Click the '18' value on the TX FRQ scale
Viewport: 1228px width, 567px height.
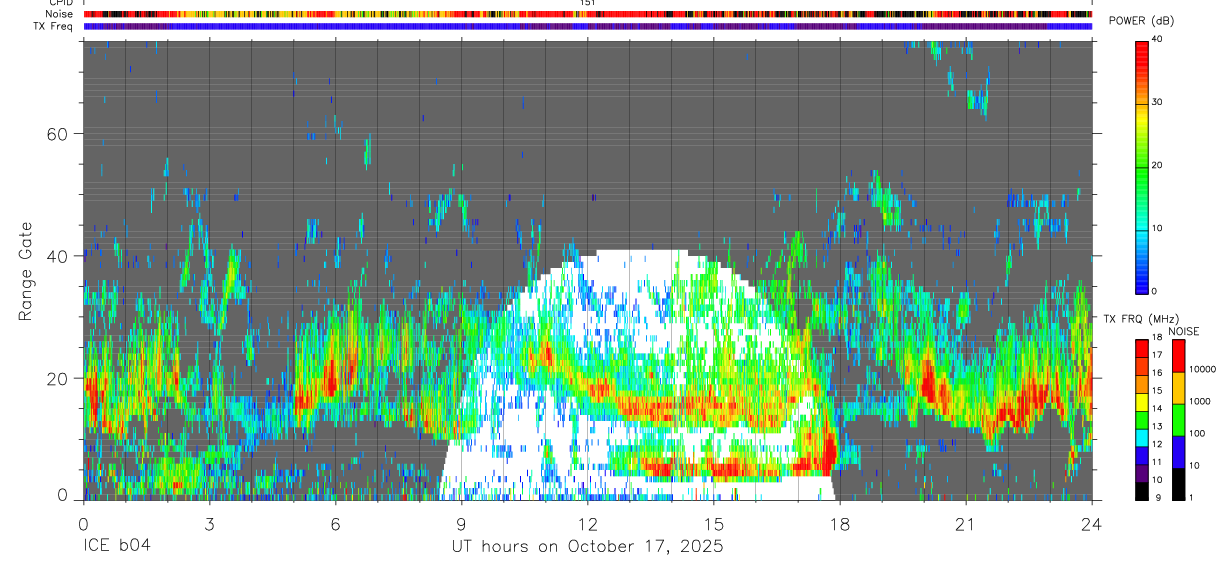(x=1157, y=339)
